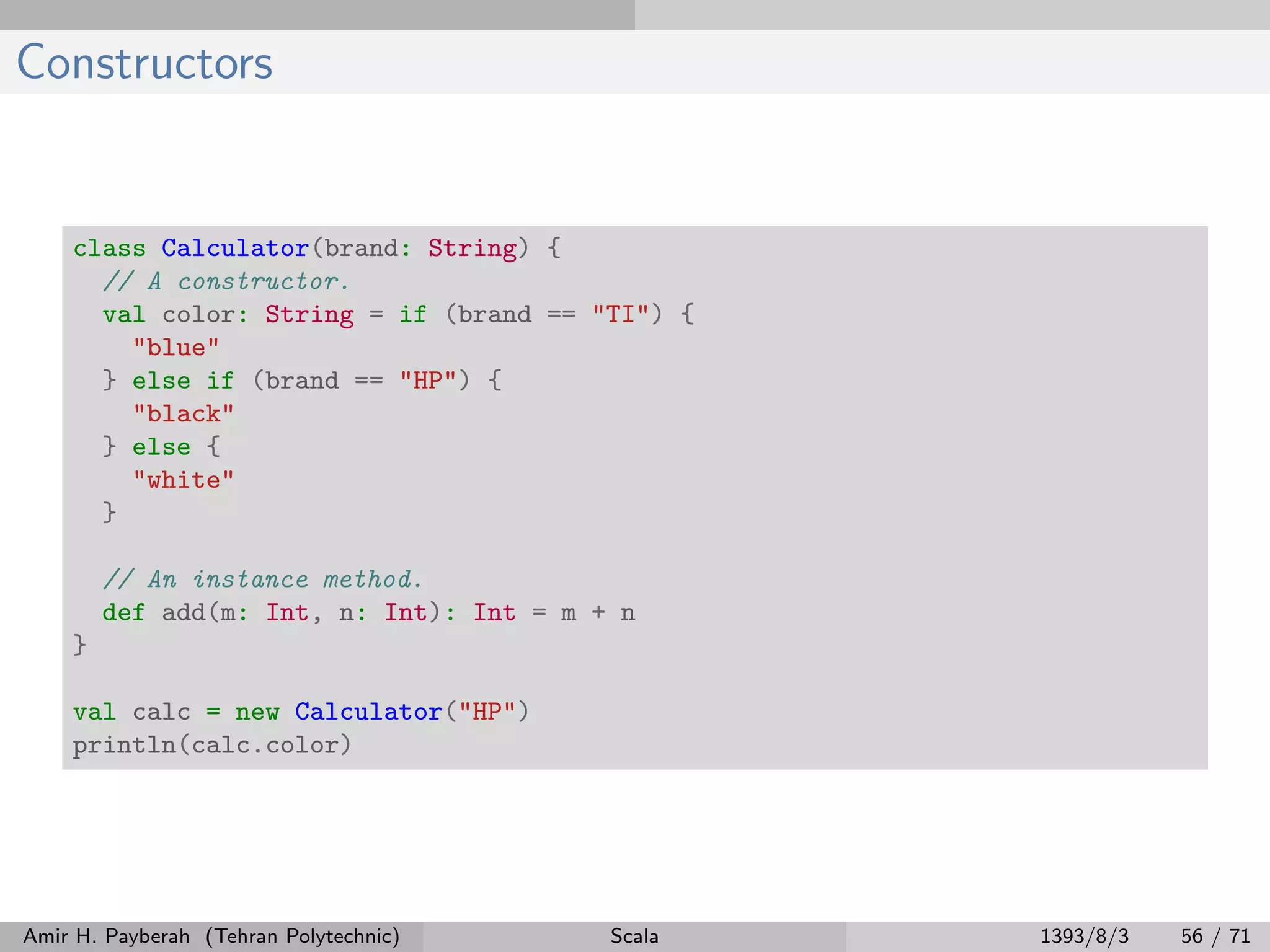Click the footer title "Scala"
The width and height of the screenshot is (1270, 952).
click(634, 936)
